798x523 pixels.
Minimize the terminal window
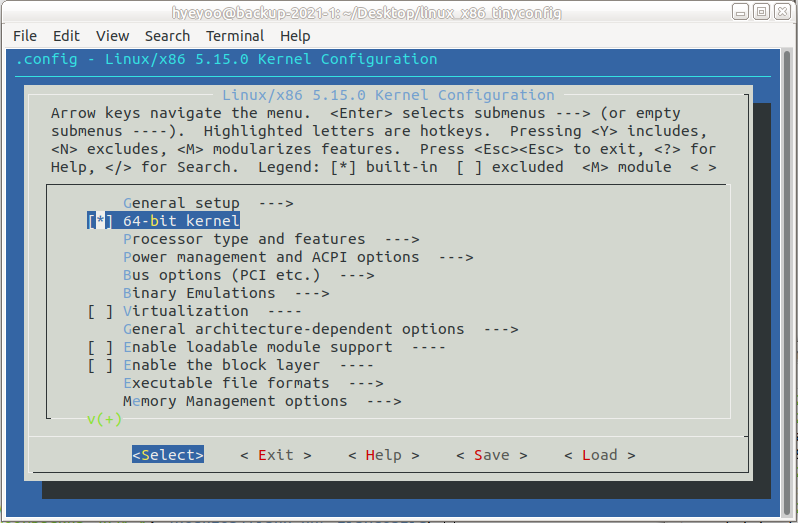coord(740,11)
